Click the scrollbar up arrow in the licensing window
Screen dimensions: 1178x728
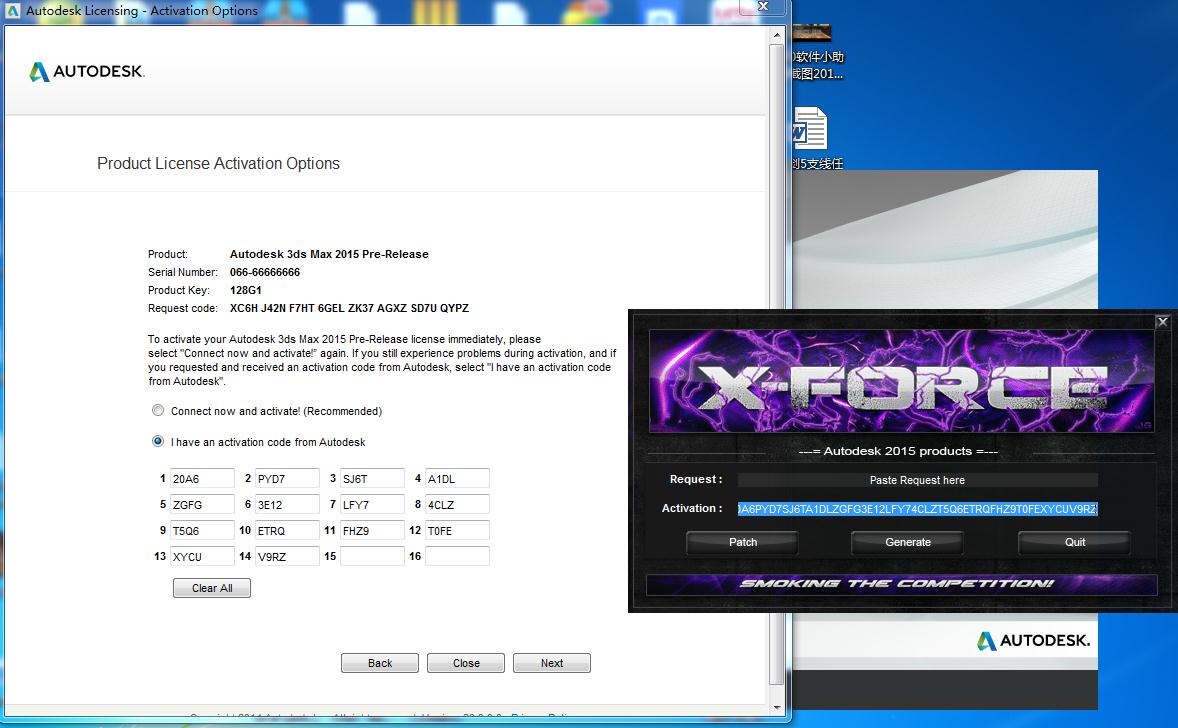click(x=777, y=35)
